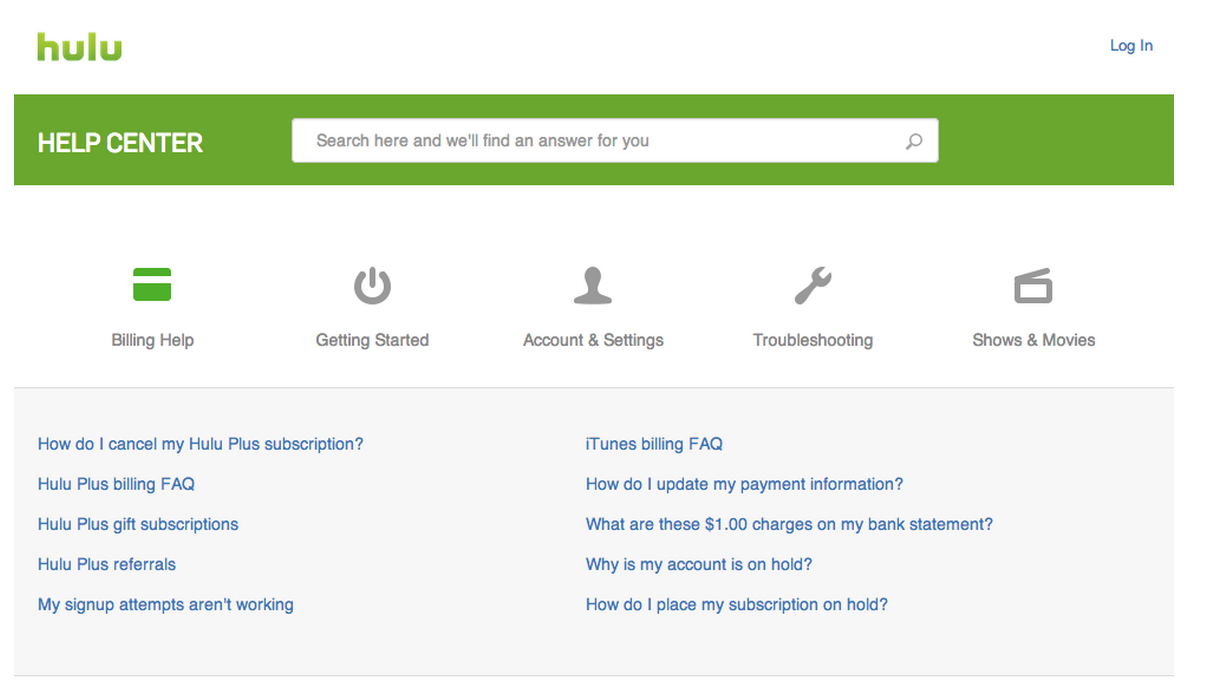The image size is (1210, 700).
Task: Click the magnifying glass search icon
Action: (914, 141)
